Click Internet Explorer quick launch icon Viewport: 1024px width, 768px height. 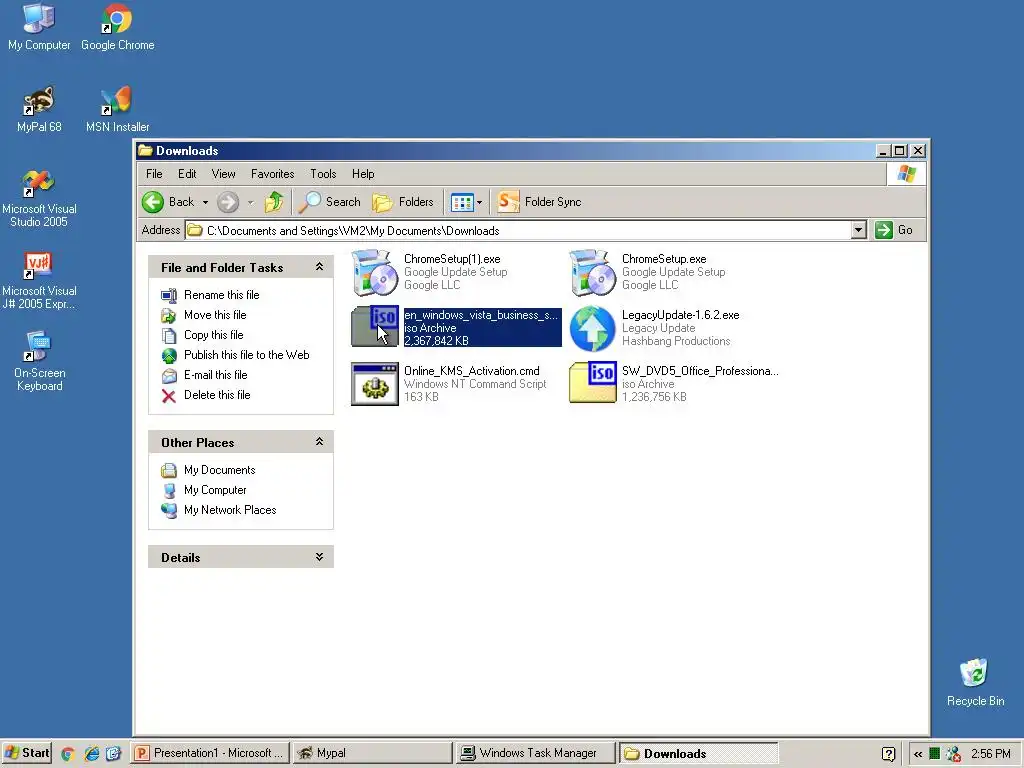[x=91, y=754]
